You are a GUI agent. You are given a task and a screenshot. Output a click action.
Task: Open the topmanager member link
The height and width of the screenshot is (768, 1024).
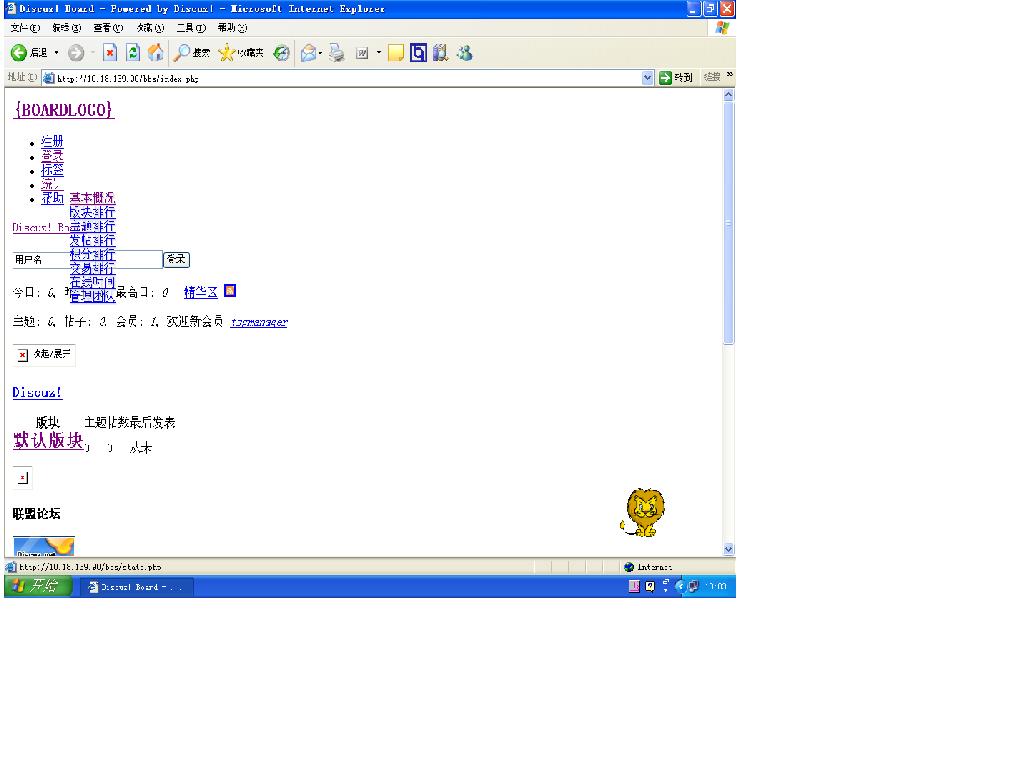point(259,322)
